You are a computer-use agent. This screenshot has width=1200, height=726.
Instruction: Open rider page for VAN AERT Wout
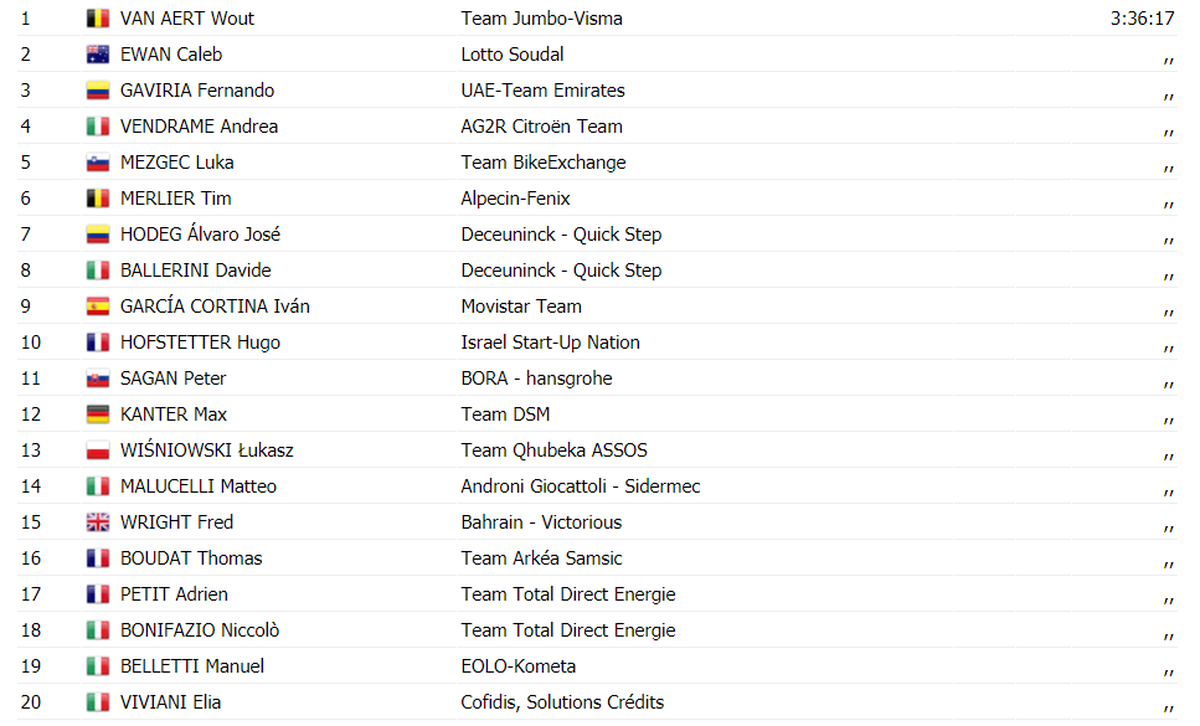tap(187, 18)
